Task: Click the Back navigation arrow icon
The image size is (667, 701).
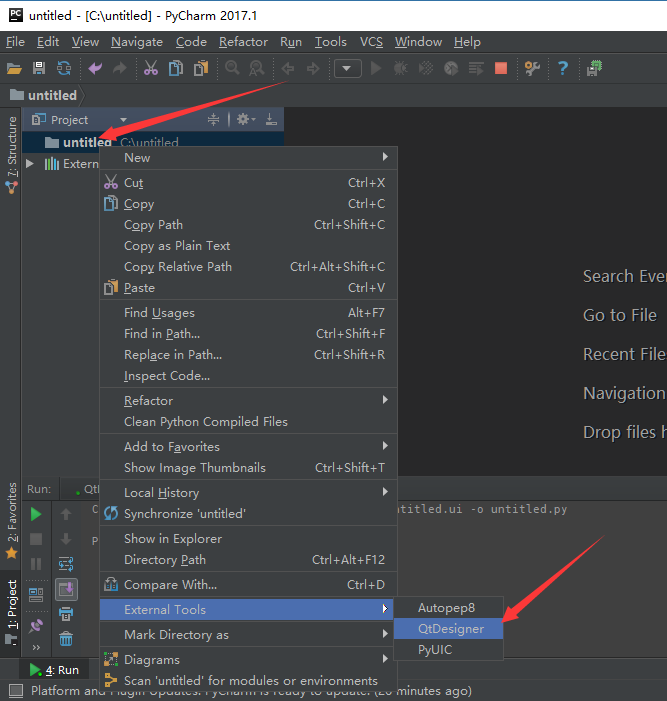Action: point(287,68)
